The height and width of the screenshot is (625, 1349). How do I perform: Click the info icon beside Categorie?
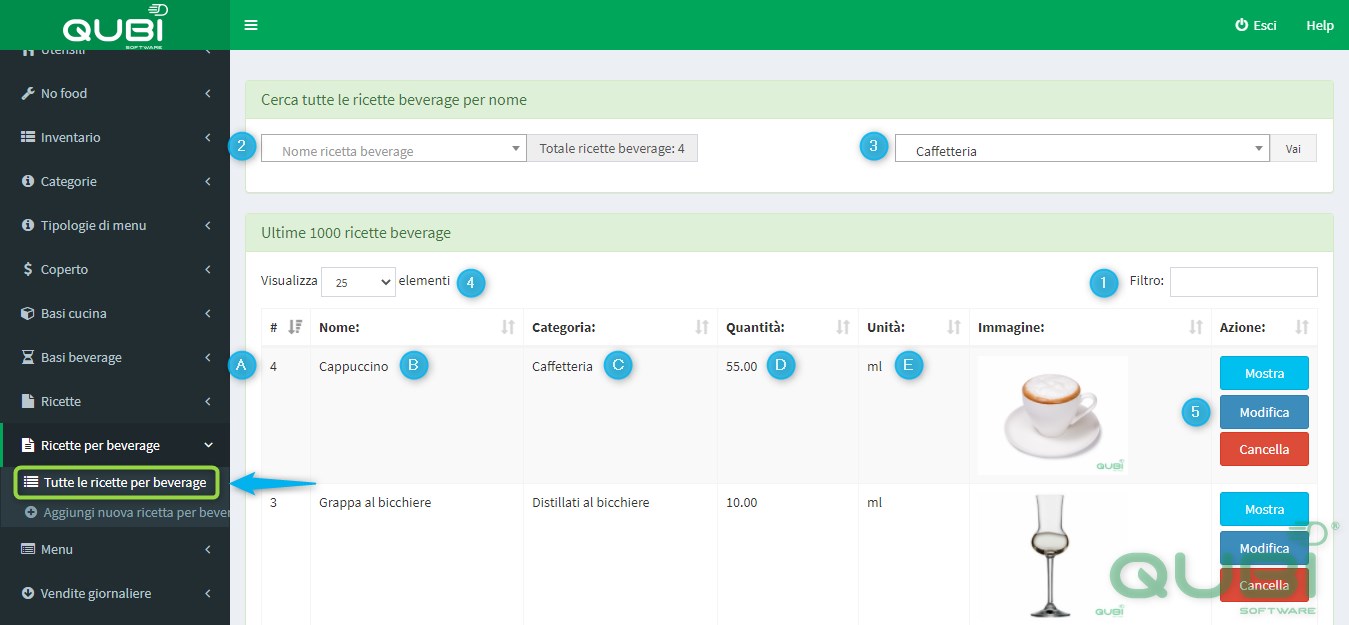pos(28,181)
